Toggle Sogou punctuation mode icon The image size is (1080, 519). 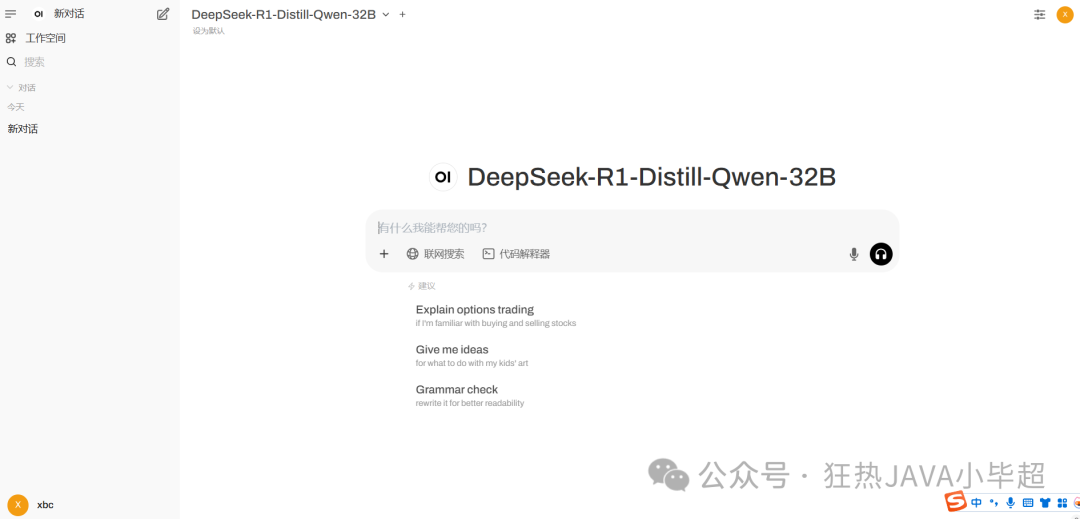pos(993,502)
